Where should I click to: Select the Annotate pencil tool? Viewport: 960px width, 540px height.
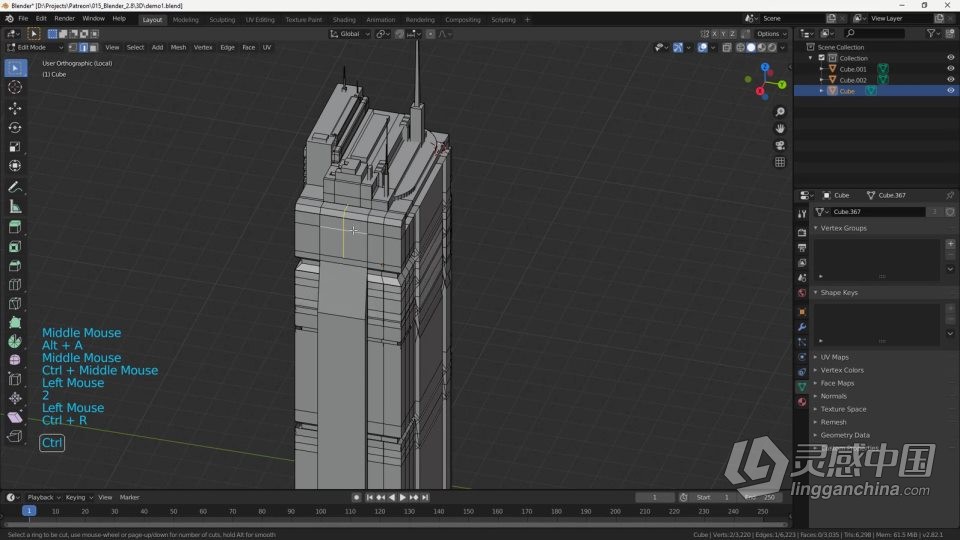(15, 187)
